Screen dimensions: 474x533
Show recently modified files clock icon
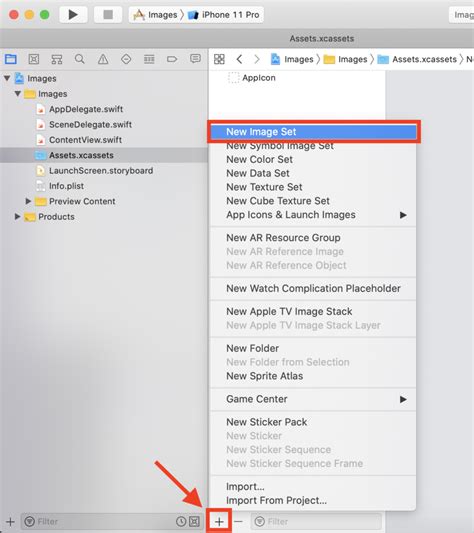(181, 521)
